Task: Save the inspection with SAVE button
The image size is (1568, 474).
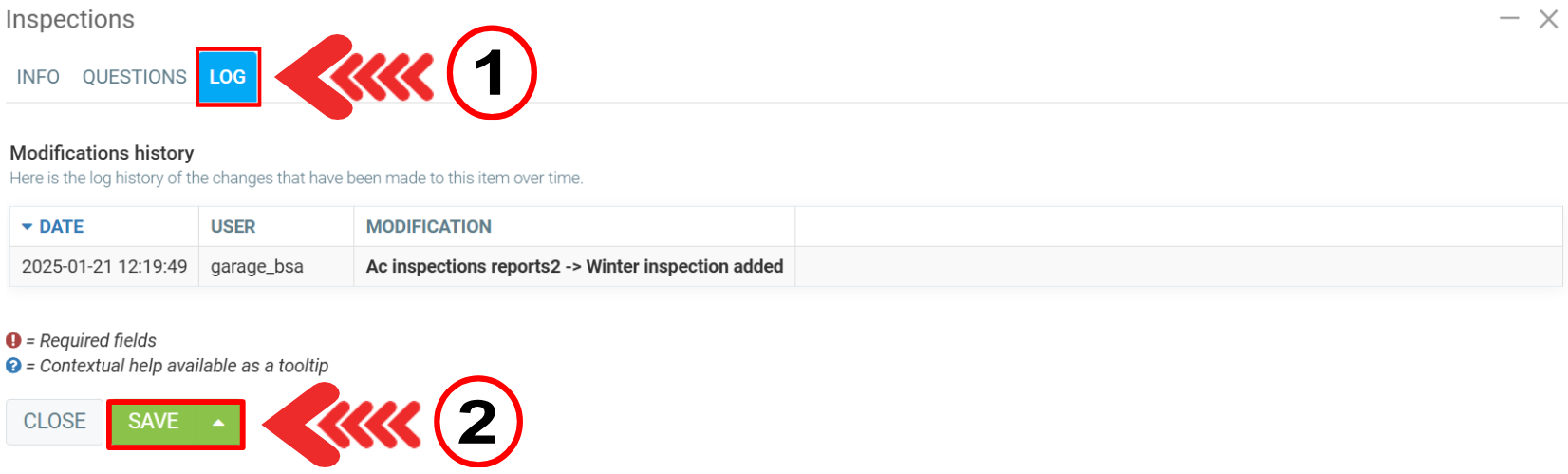Action: pyautogui.click(x=153, y=422)
